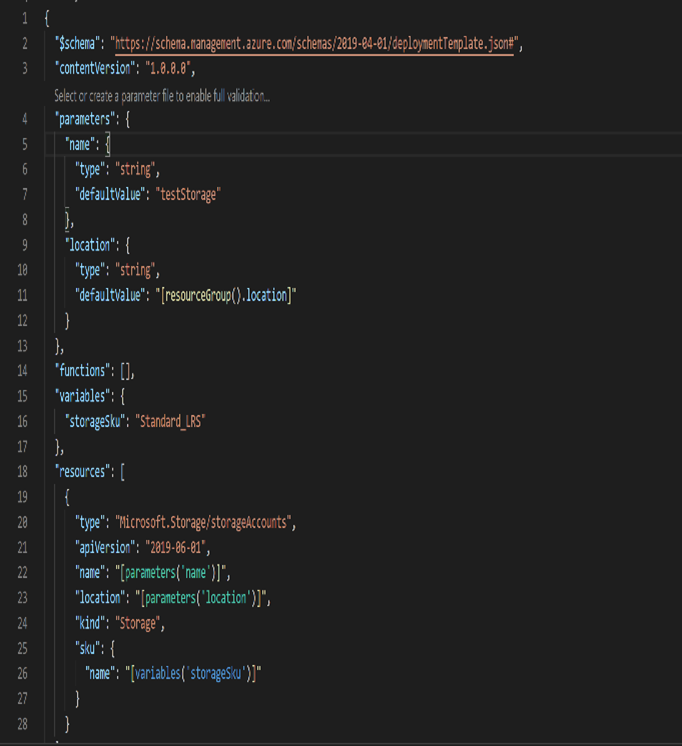Click line number 4 in the gutter
Screen dimensions: 682x746
(24, 119)
